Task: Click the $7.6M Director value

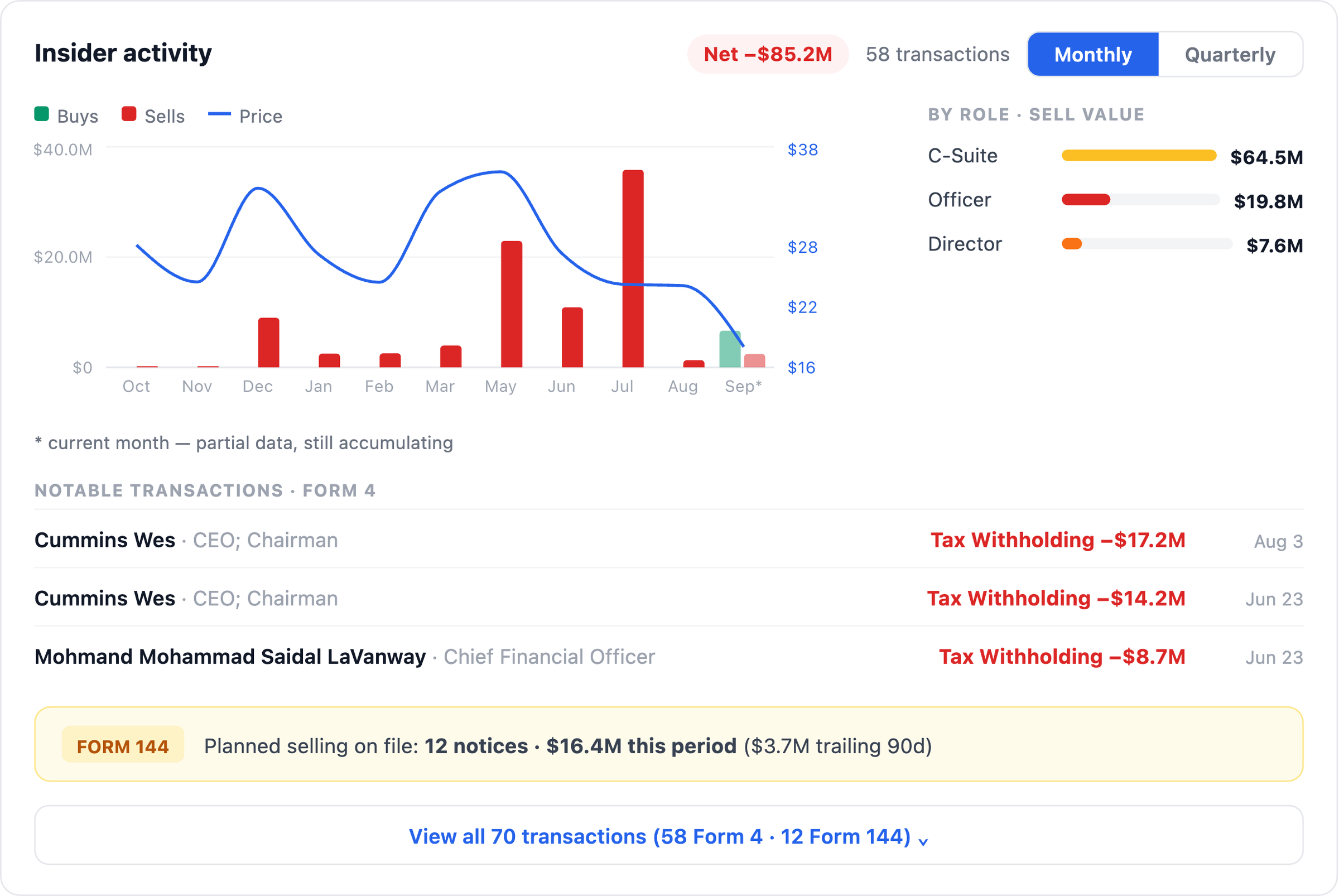Action: click(x=1275, y=245)
